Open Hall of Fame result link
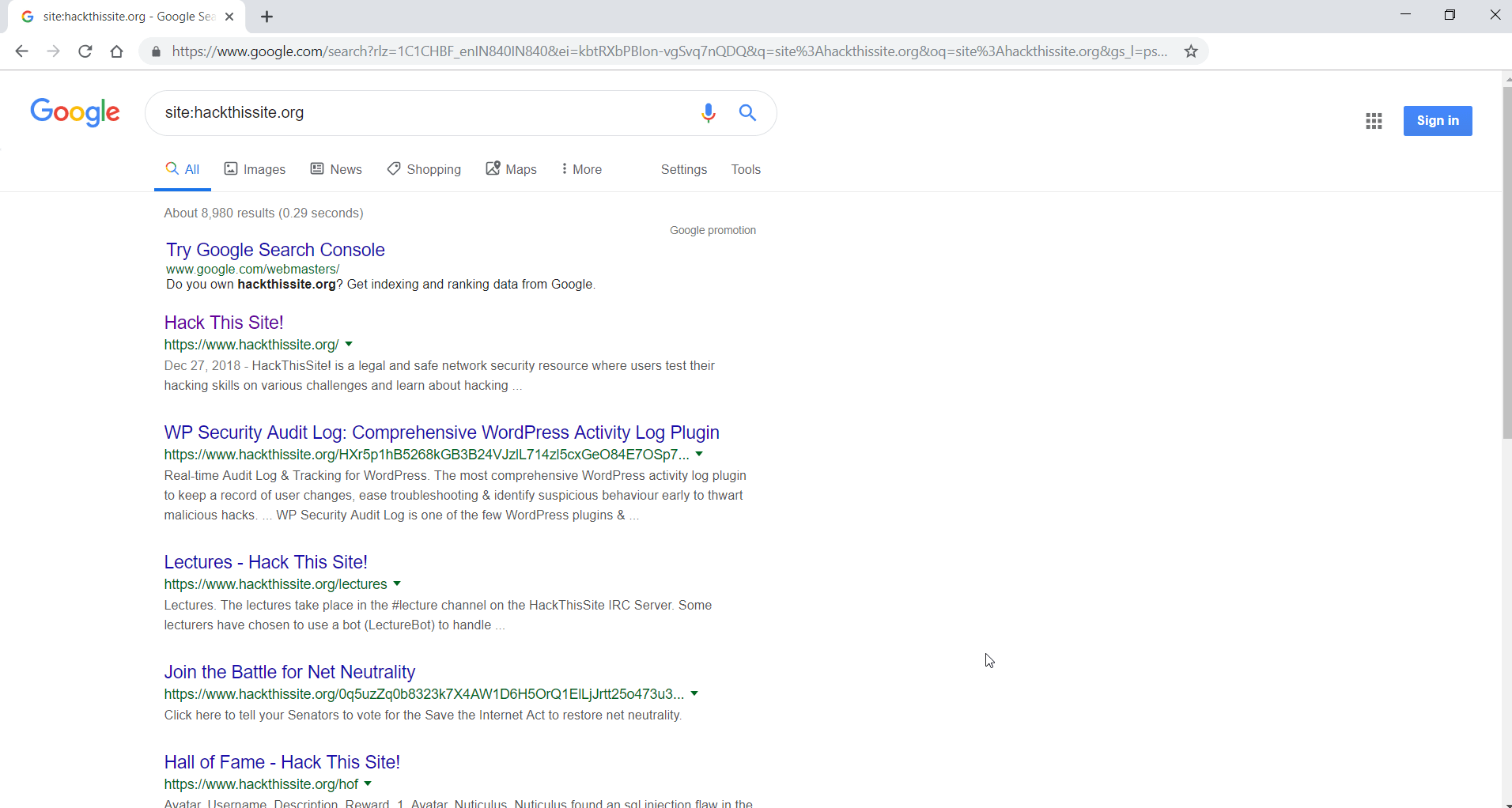Image resolution: width=1512 pixels, height=808 pixels. coord(282,762)
